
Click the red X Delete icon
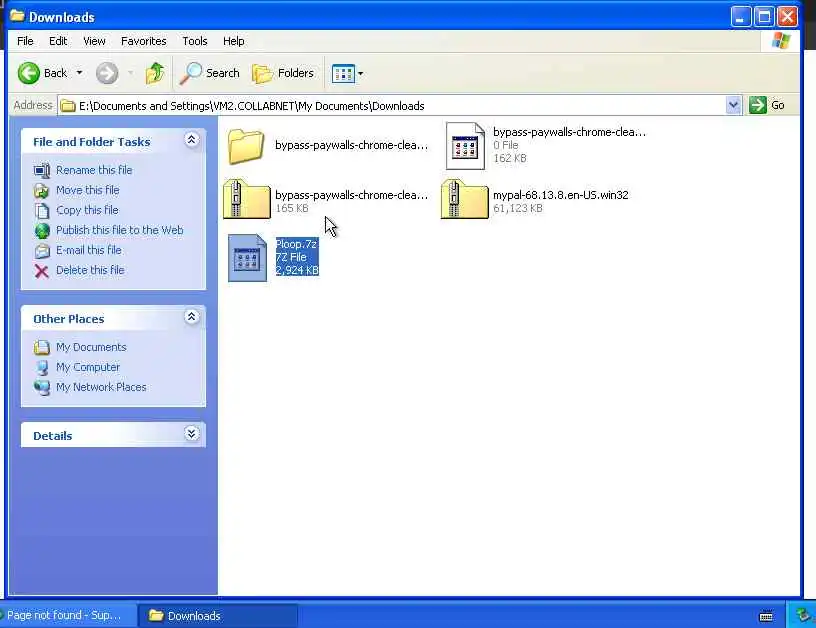pos(42,271)
